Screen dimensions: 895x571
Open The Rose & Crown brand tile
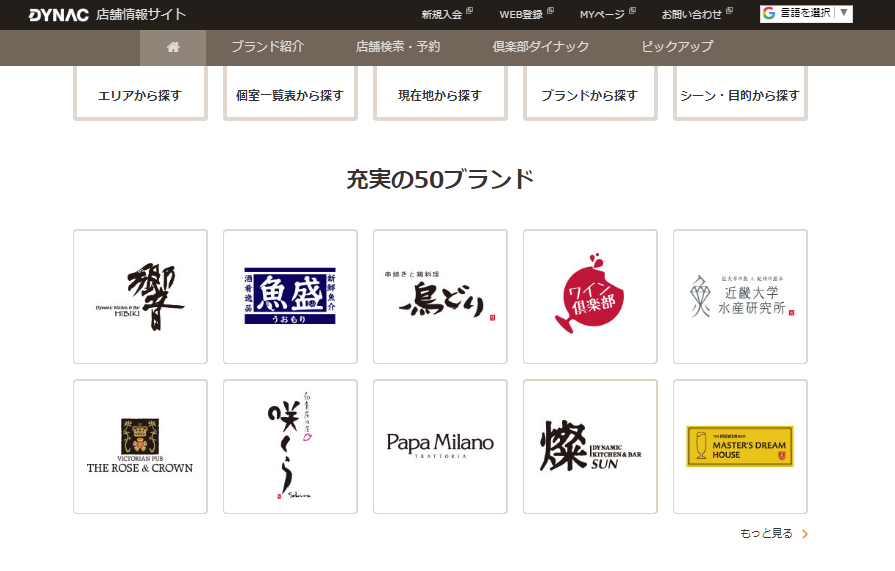point(140,447)
